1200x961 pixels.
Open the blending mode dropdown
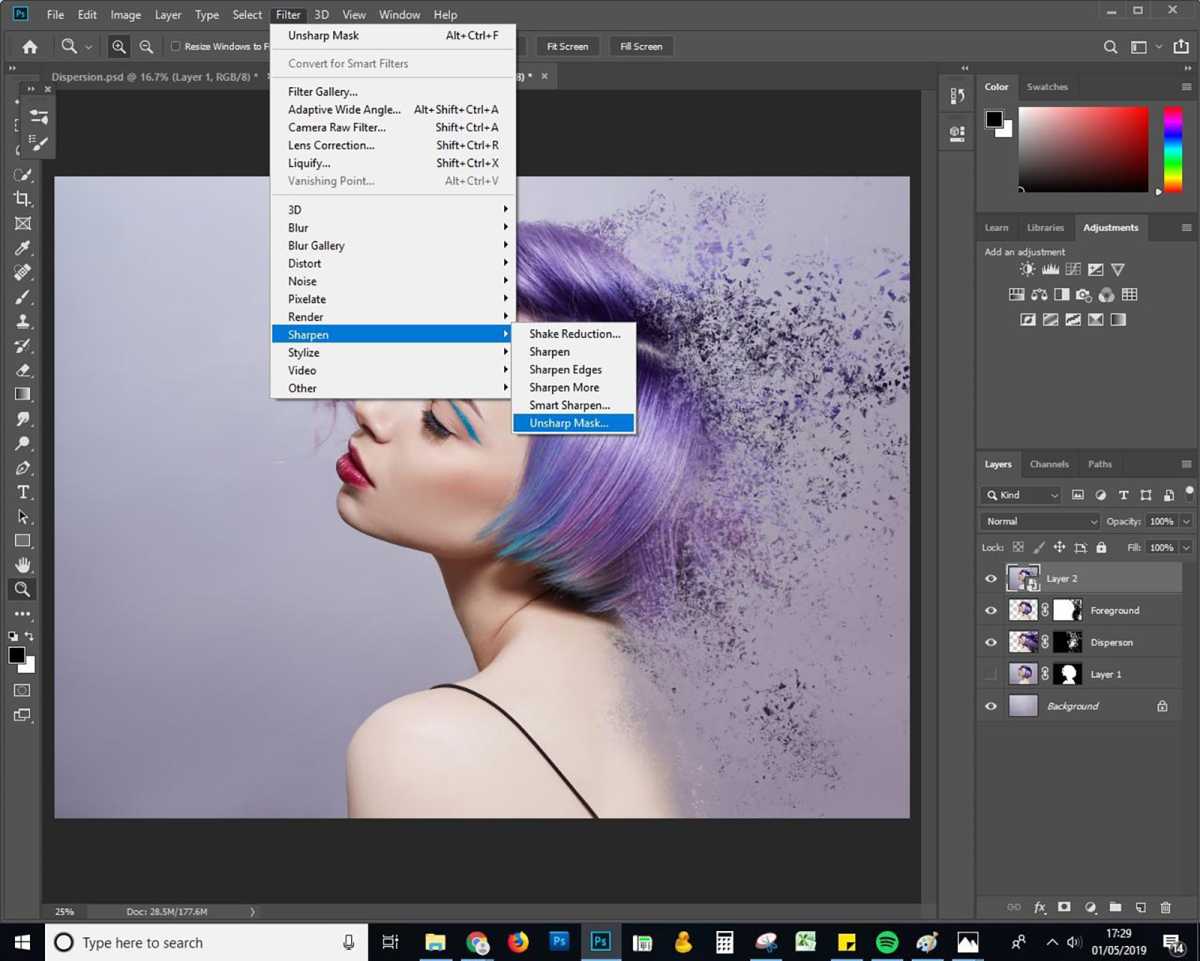(x=1038, y=521)
